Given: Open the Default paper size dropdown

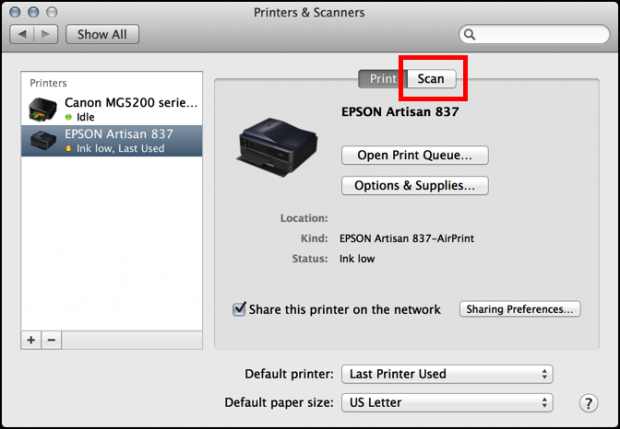Looking at the screenshot, I should (447, 403).
